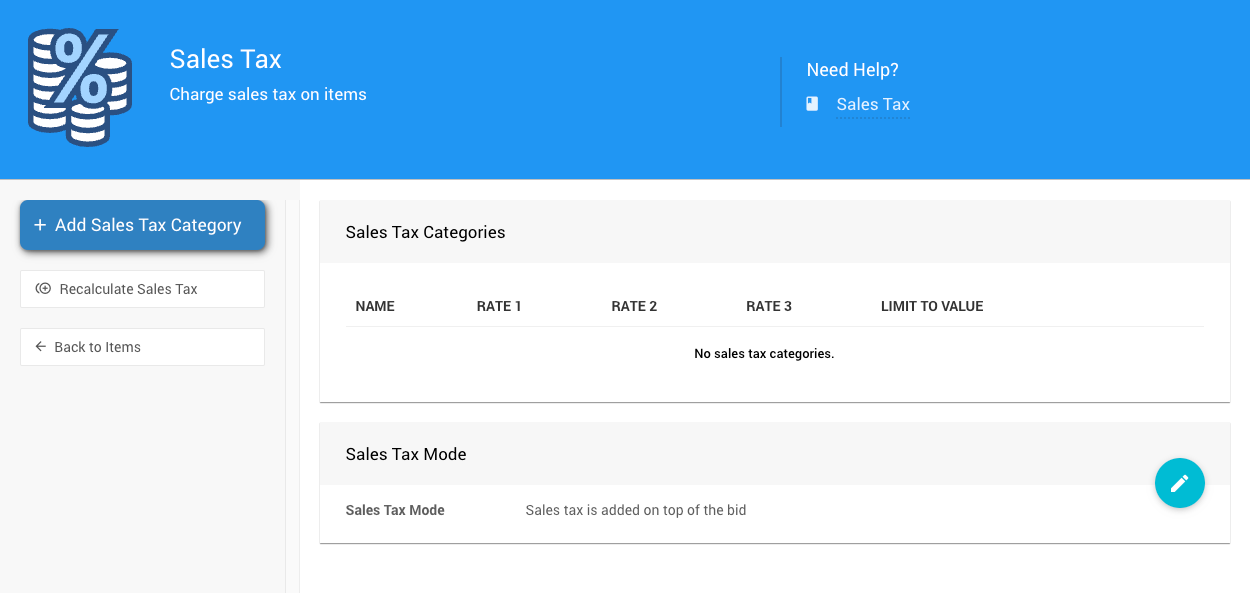
Task: Click the NAME column header
Action: point(375,307)
